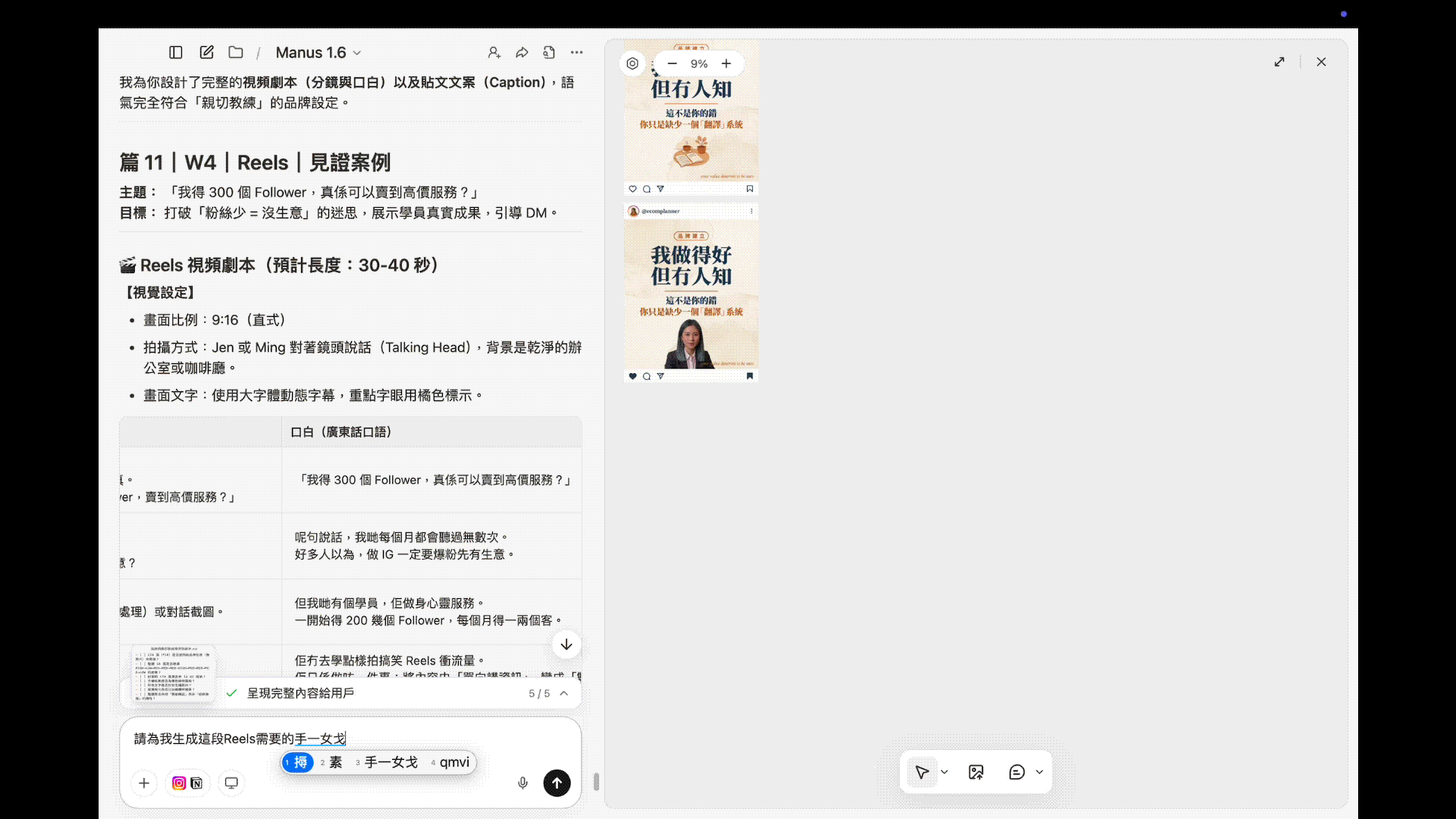
Task: Click the add image tool icon
Action: [x=976, y=772]
